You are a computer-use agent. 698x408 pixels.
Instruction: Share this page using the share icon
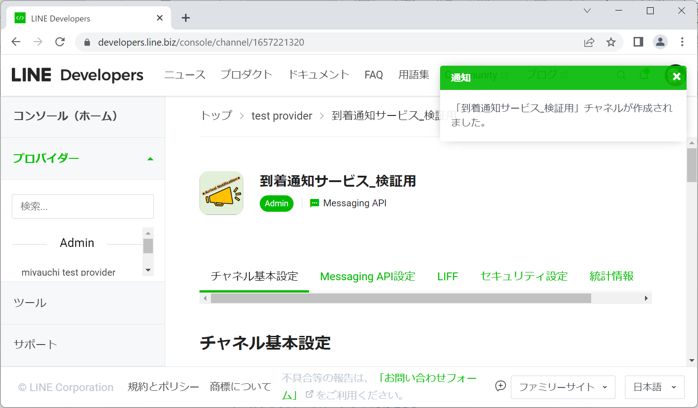[x=589, y=42]
